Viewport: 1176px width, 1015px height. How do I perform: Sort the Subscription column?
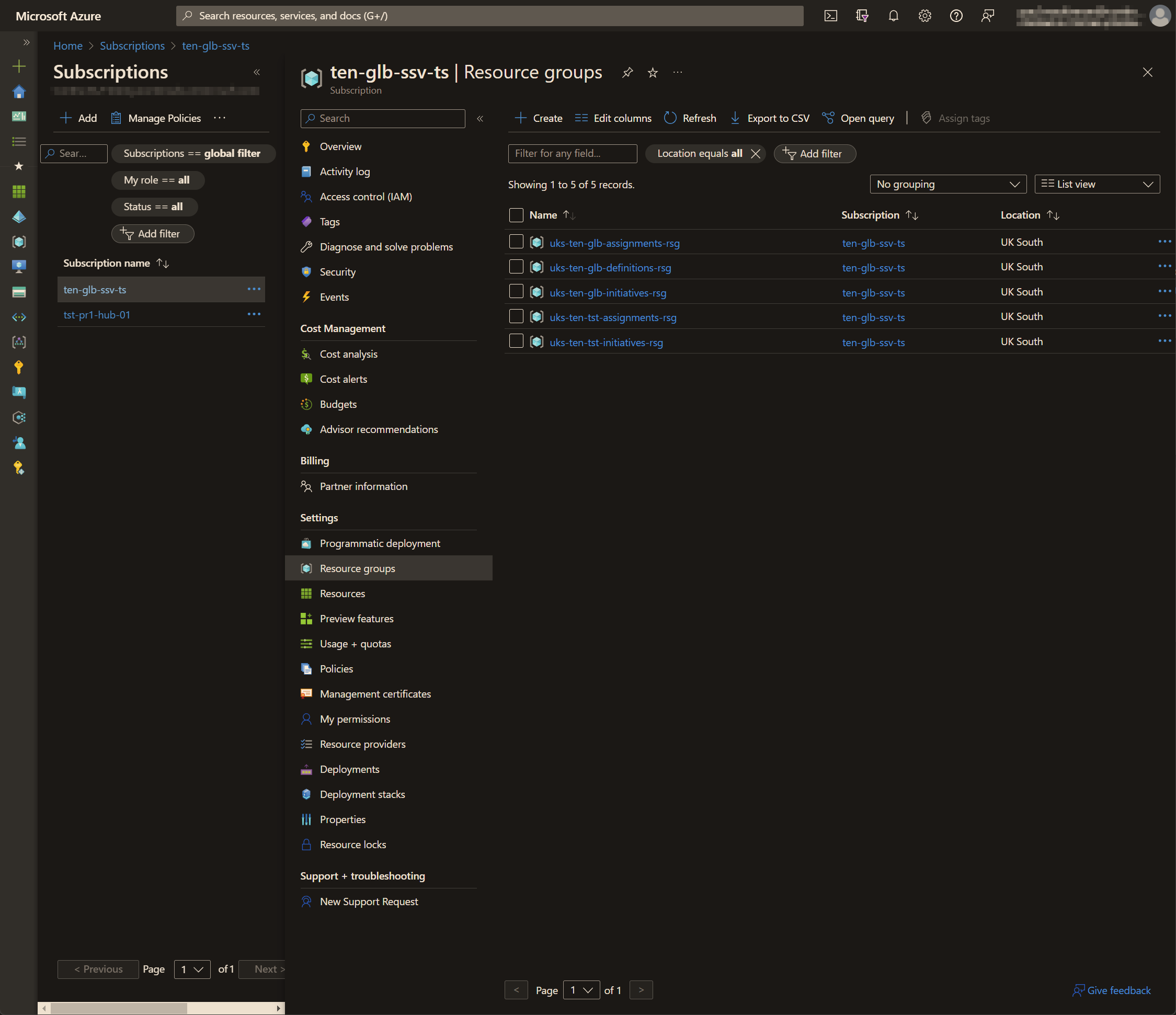coord(911,215)
